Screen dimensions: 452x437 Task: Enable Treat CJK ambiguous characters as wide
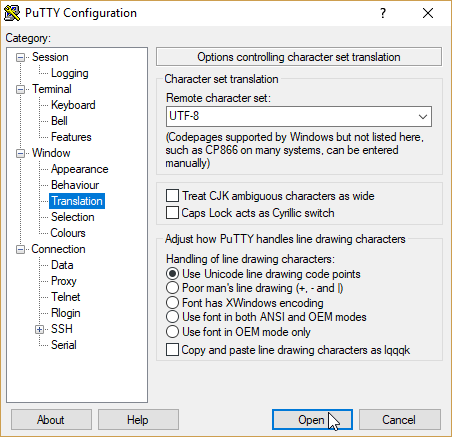click(x=172, y=196)
